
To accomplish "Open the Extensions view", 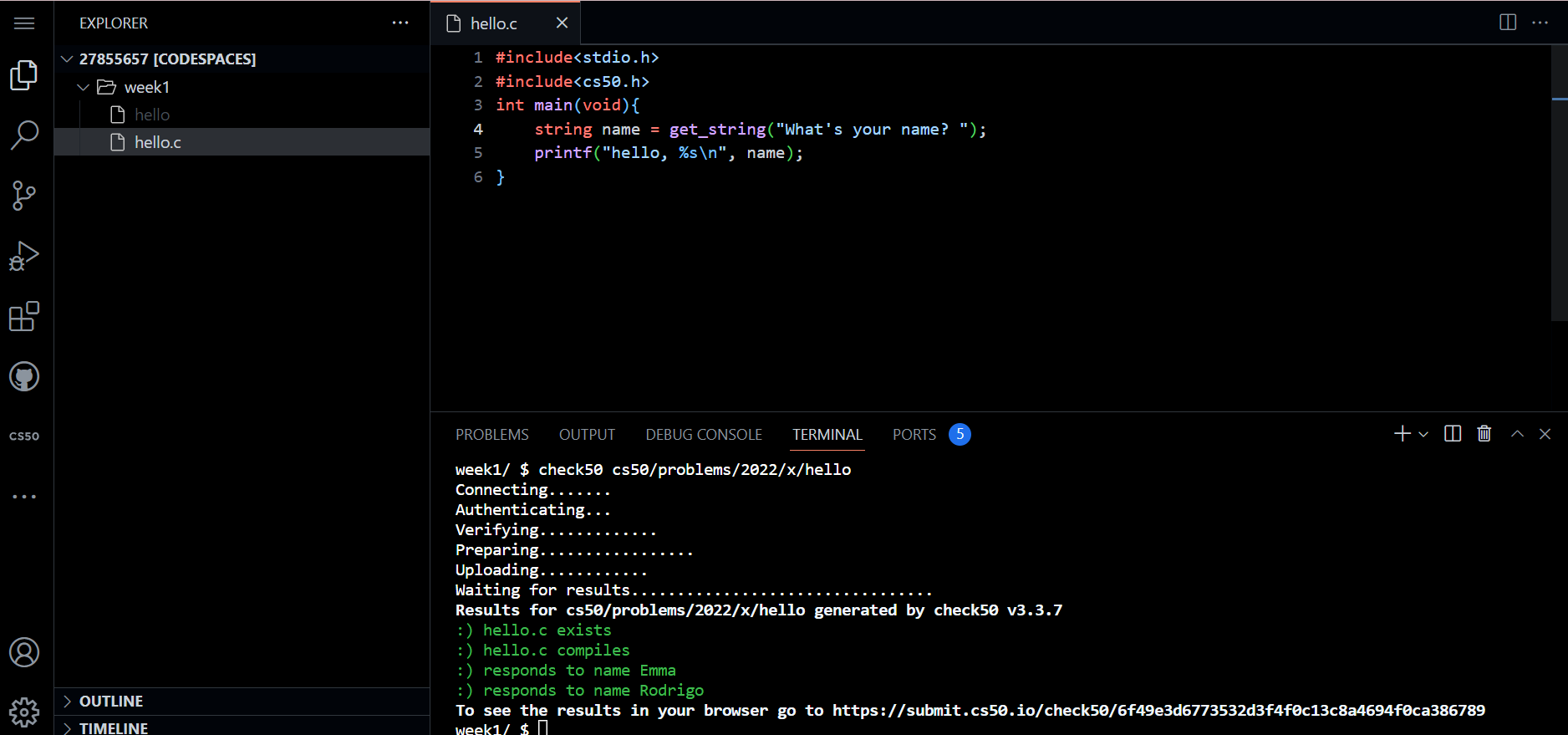I will (x=24, y=316).
